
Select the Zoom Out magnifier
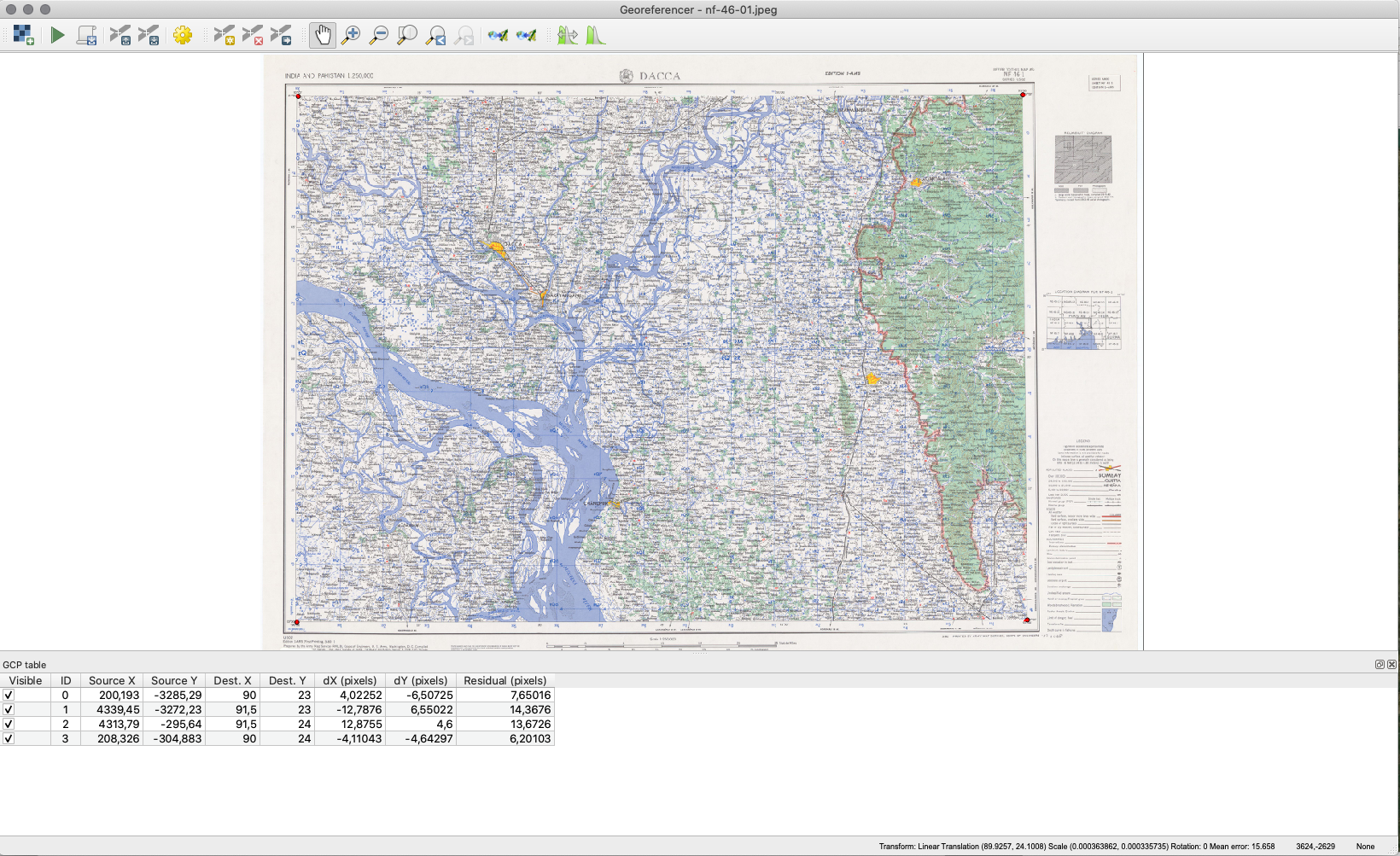[x=379, y=35]
